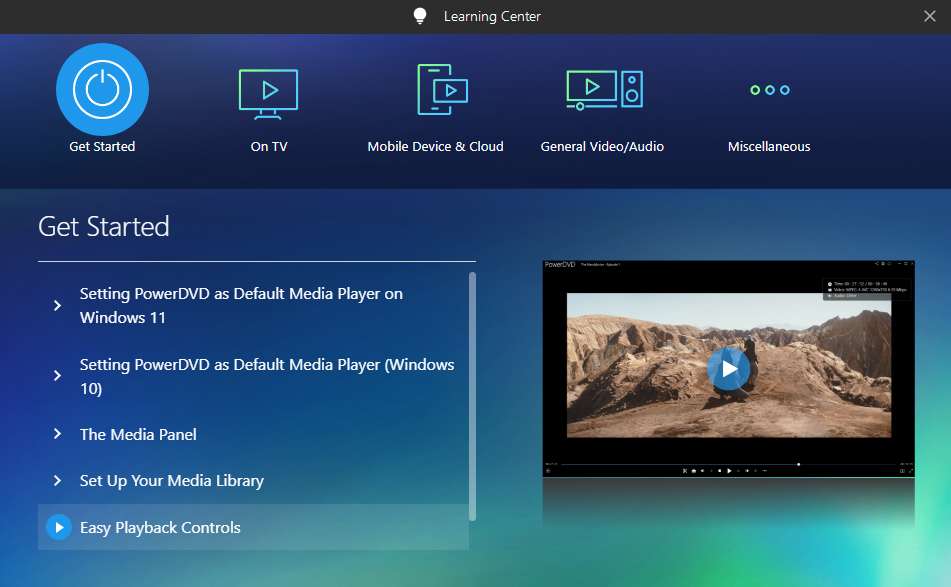Screen dimensions: 951x587
Task: Open The Media Panel topic
Action: point(138,434)
